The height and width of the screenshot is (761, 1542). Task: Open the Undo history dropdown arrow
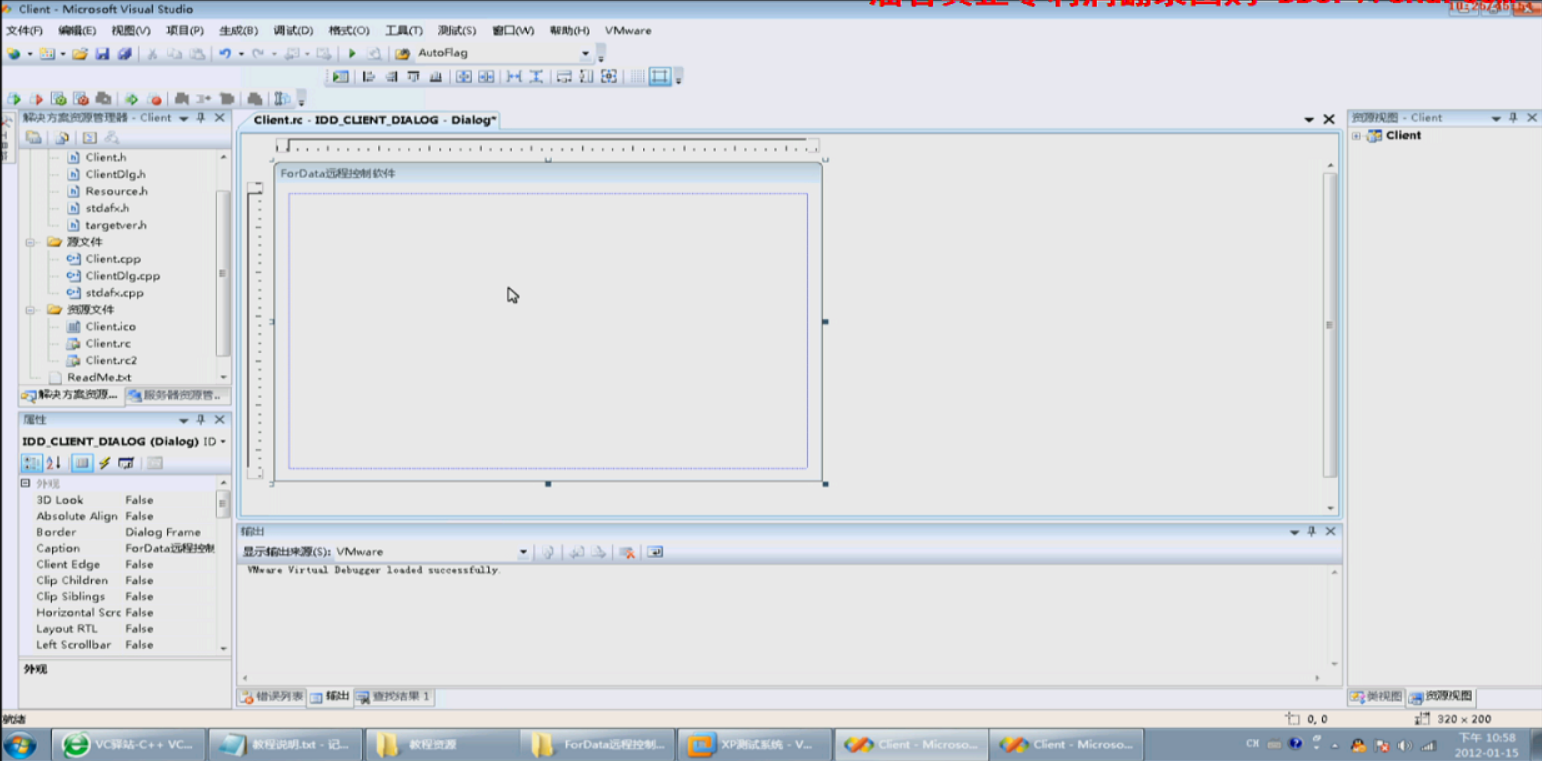[241, 54]
